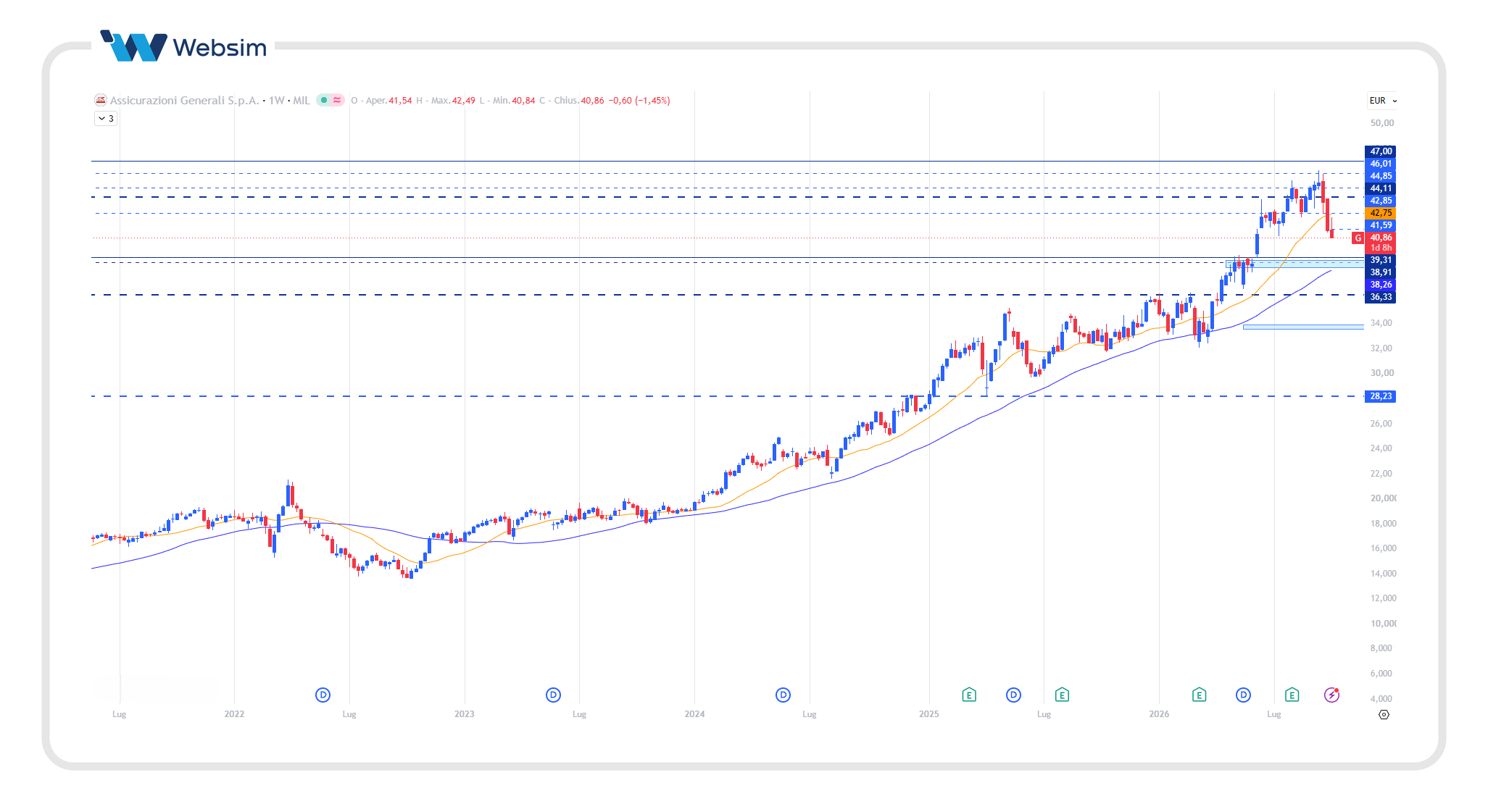Select the violet 38,26 moving average label
Image resolution: width=1488 pixels, height=812 pixels.
(1380, 285)
